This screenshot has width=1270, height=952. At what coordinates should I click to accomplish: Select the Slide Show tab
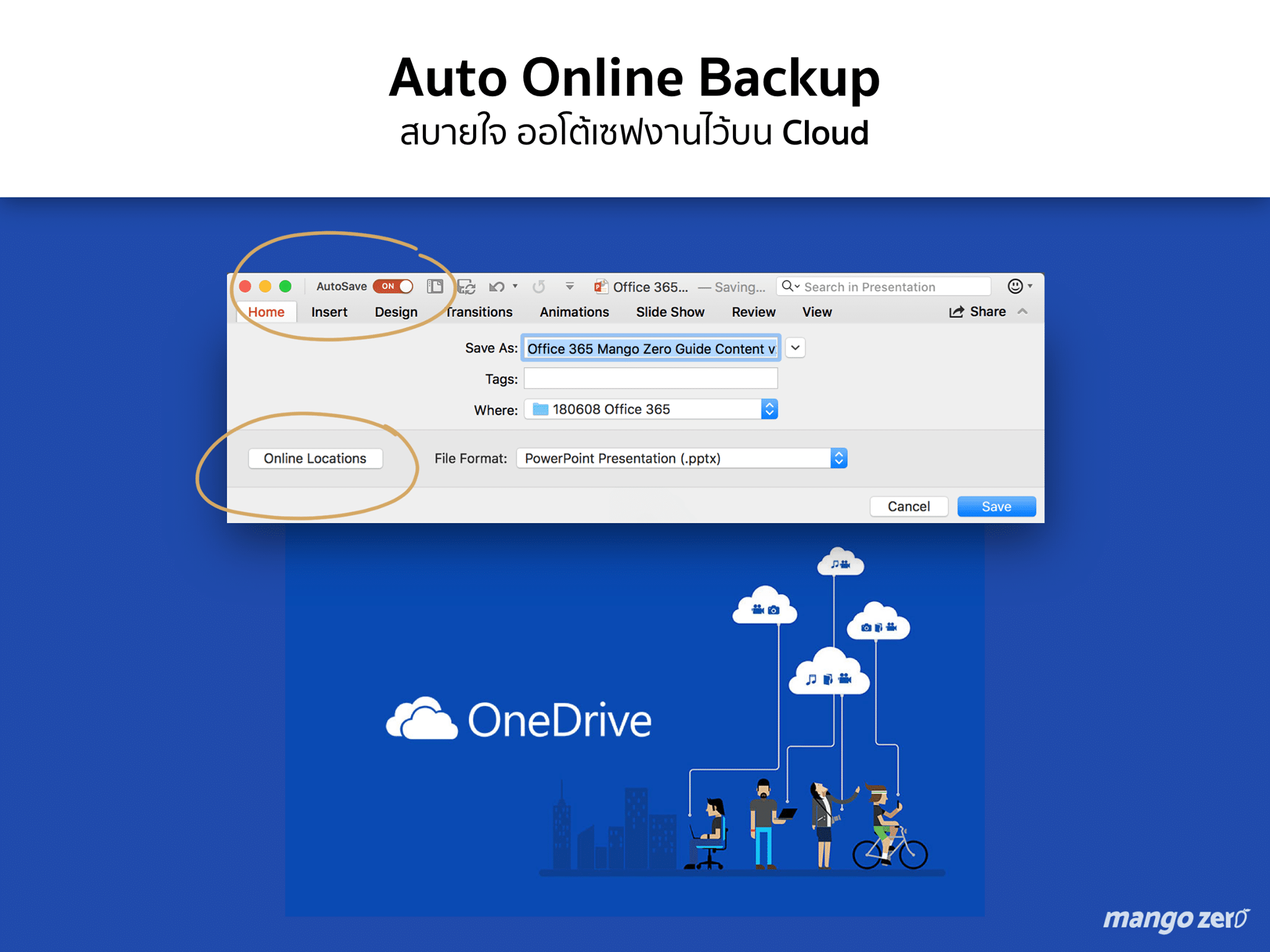(x=670, y=312)
